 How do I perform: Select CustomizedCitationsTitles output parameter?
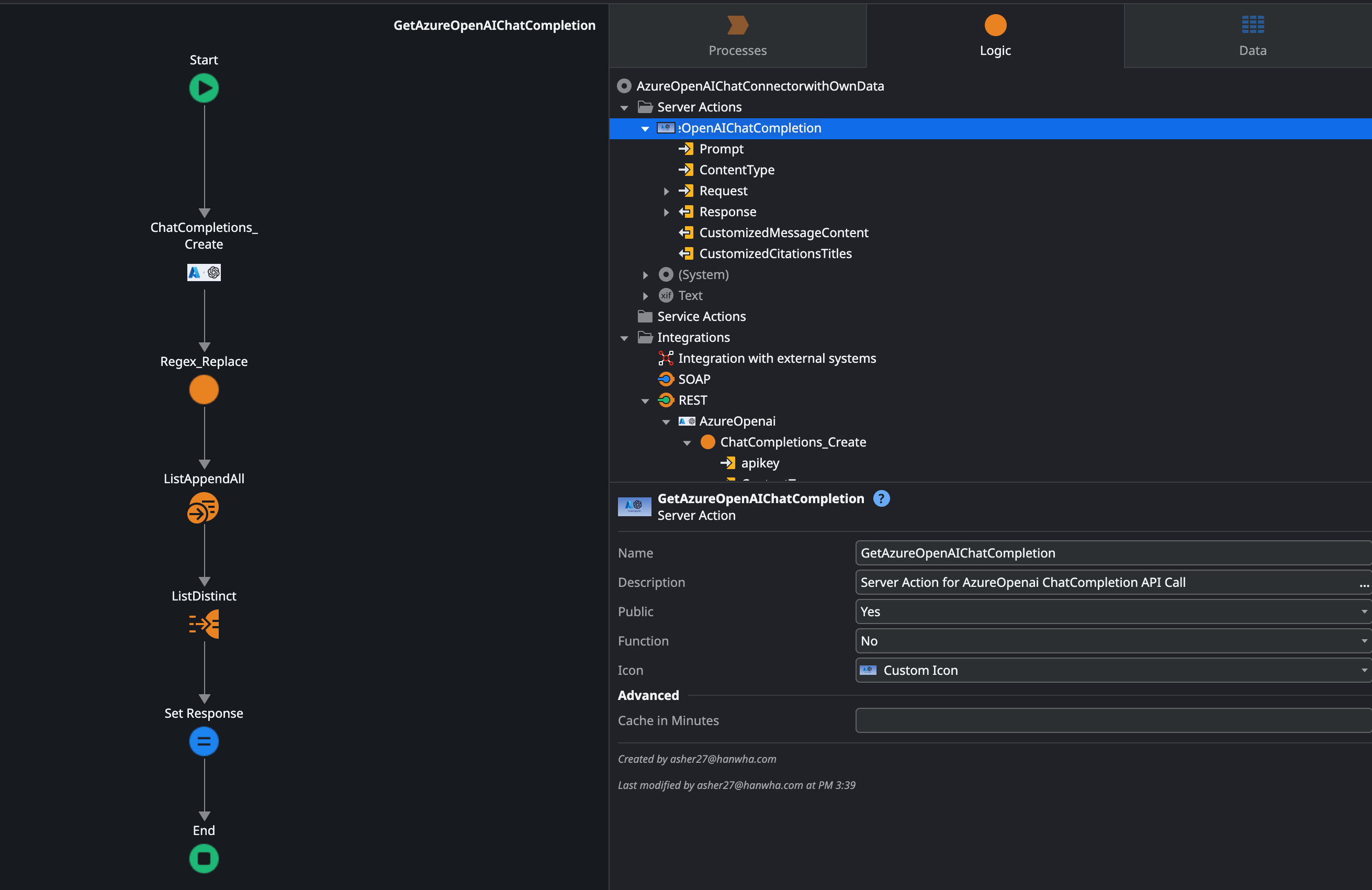tap(775, 254)
